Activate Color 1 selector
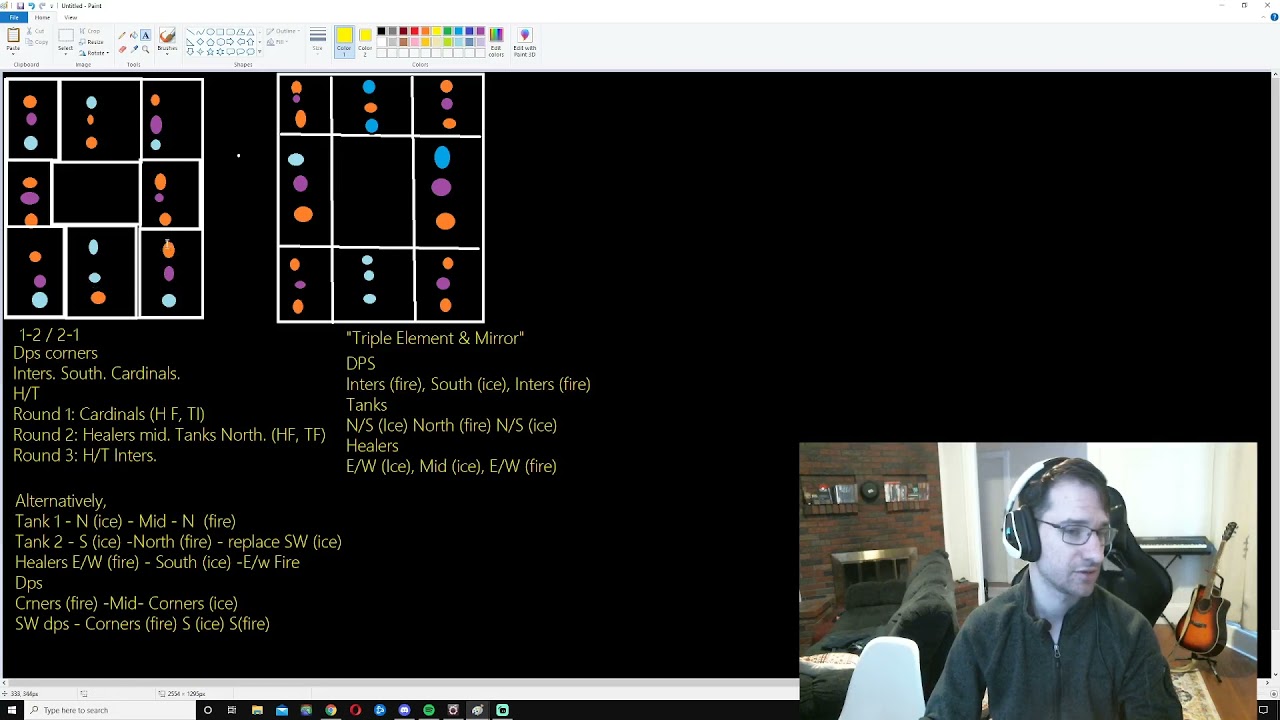This screenshot has height=720, width=1280. click(x=344, y=42)
